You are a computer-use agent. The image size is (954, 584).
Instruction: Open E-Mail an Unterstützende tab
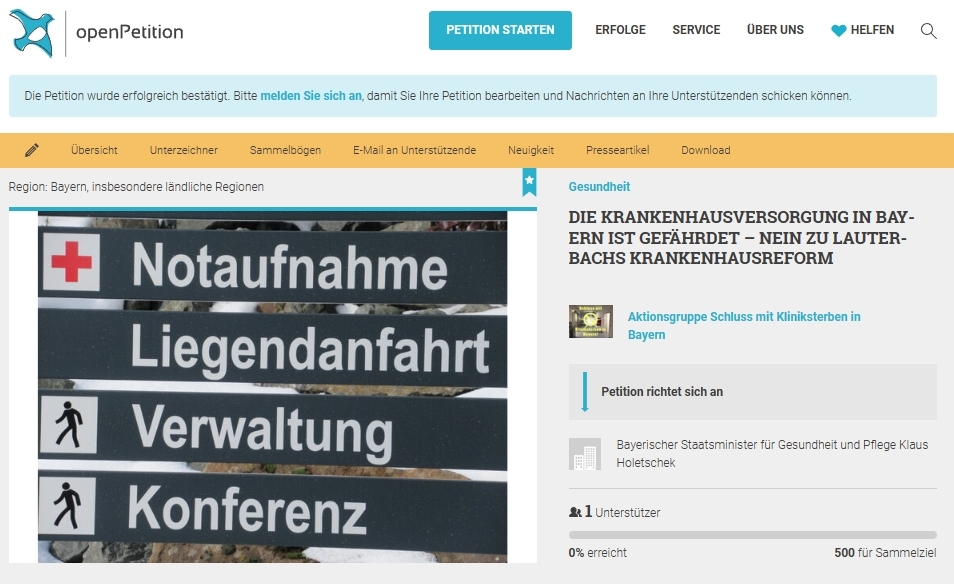(x=414, y=150)
